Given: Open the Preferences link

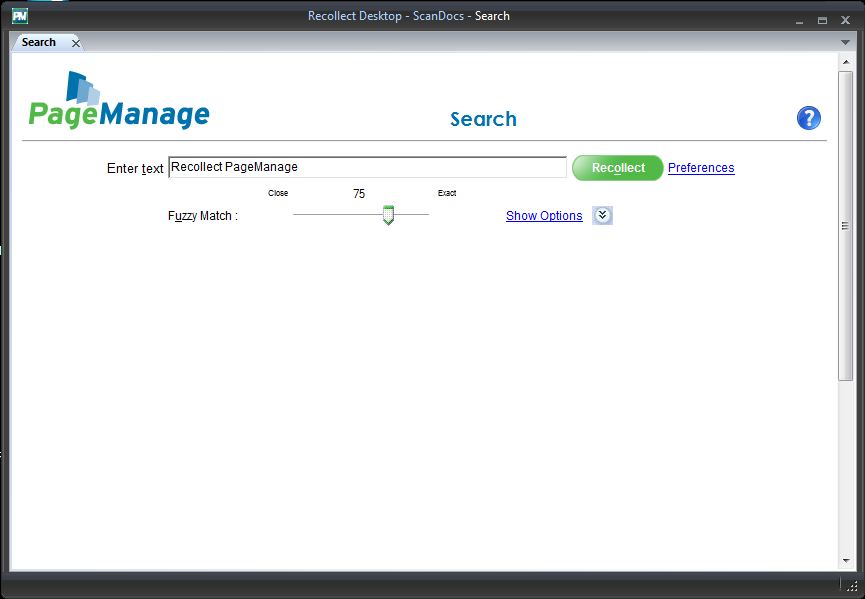Looking at the screenshot, I should tap(700, 168).
